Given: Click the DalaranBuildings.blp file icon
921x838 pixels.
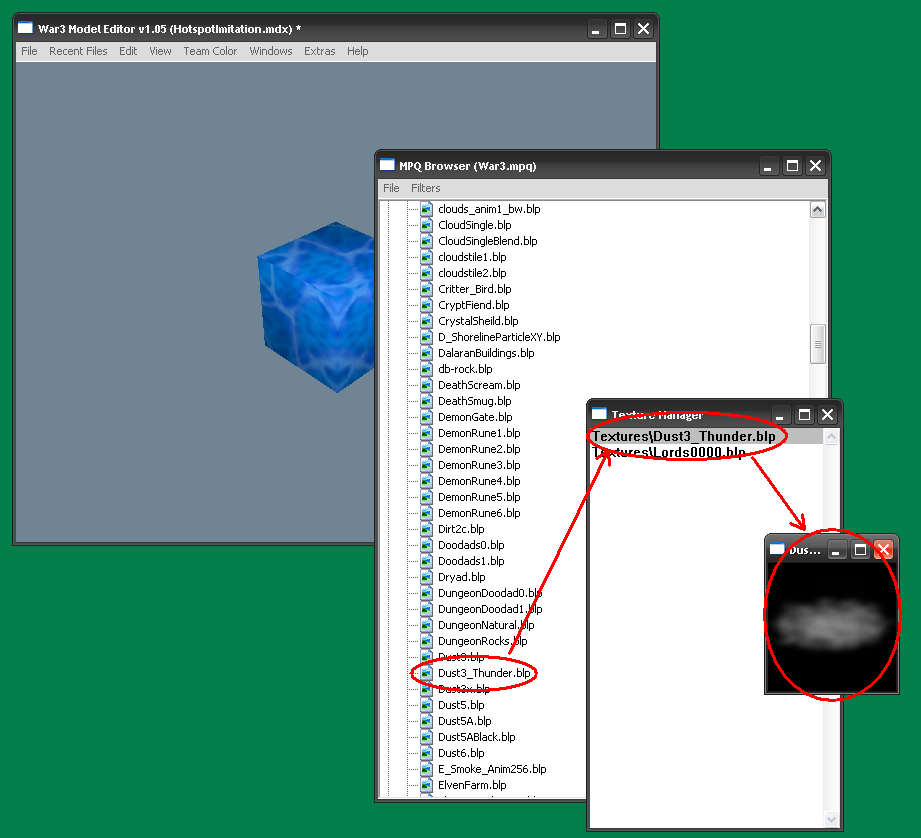Looking at the screenshot, I should (427, 353).
